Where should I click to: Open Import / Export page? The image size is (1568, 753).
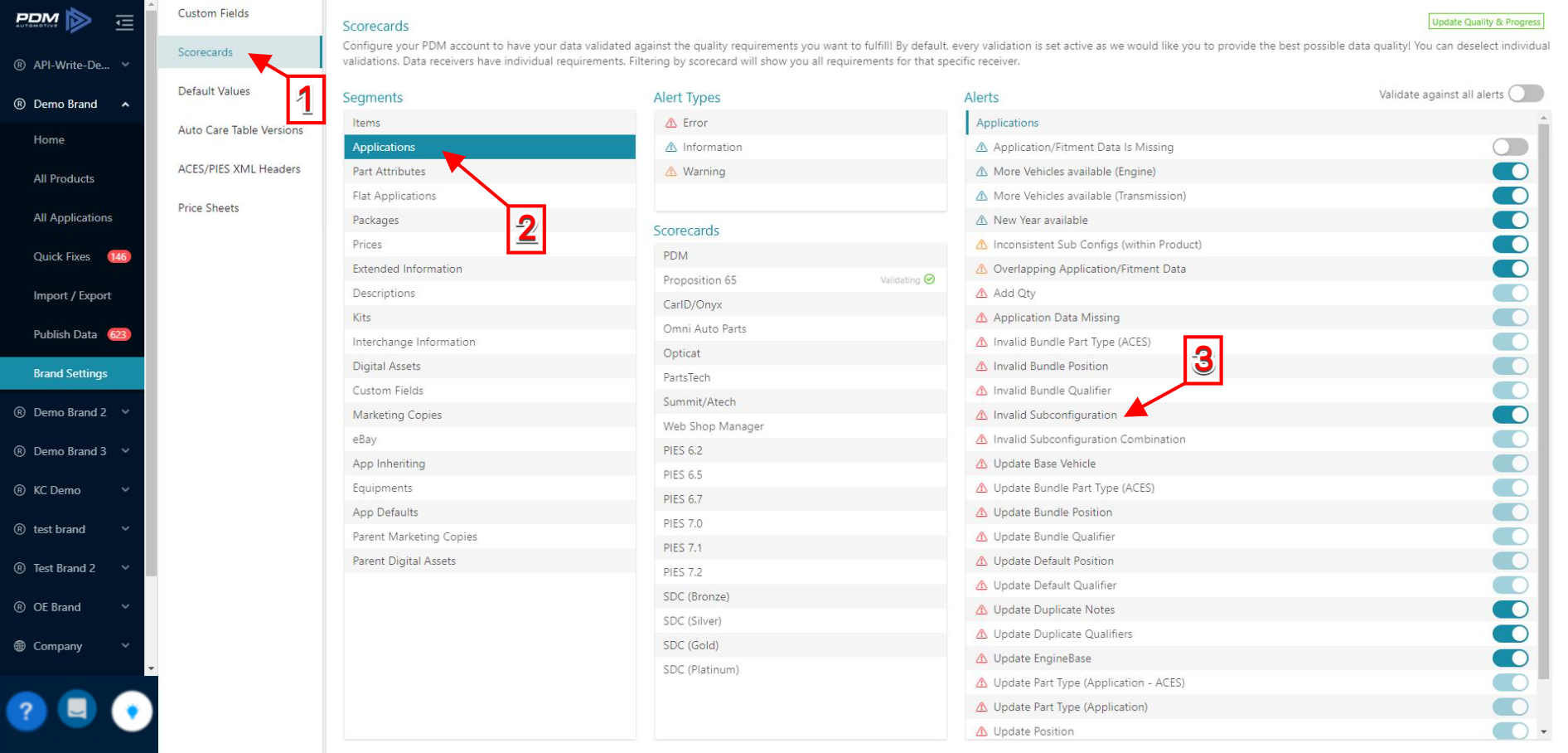coord(72,295)
